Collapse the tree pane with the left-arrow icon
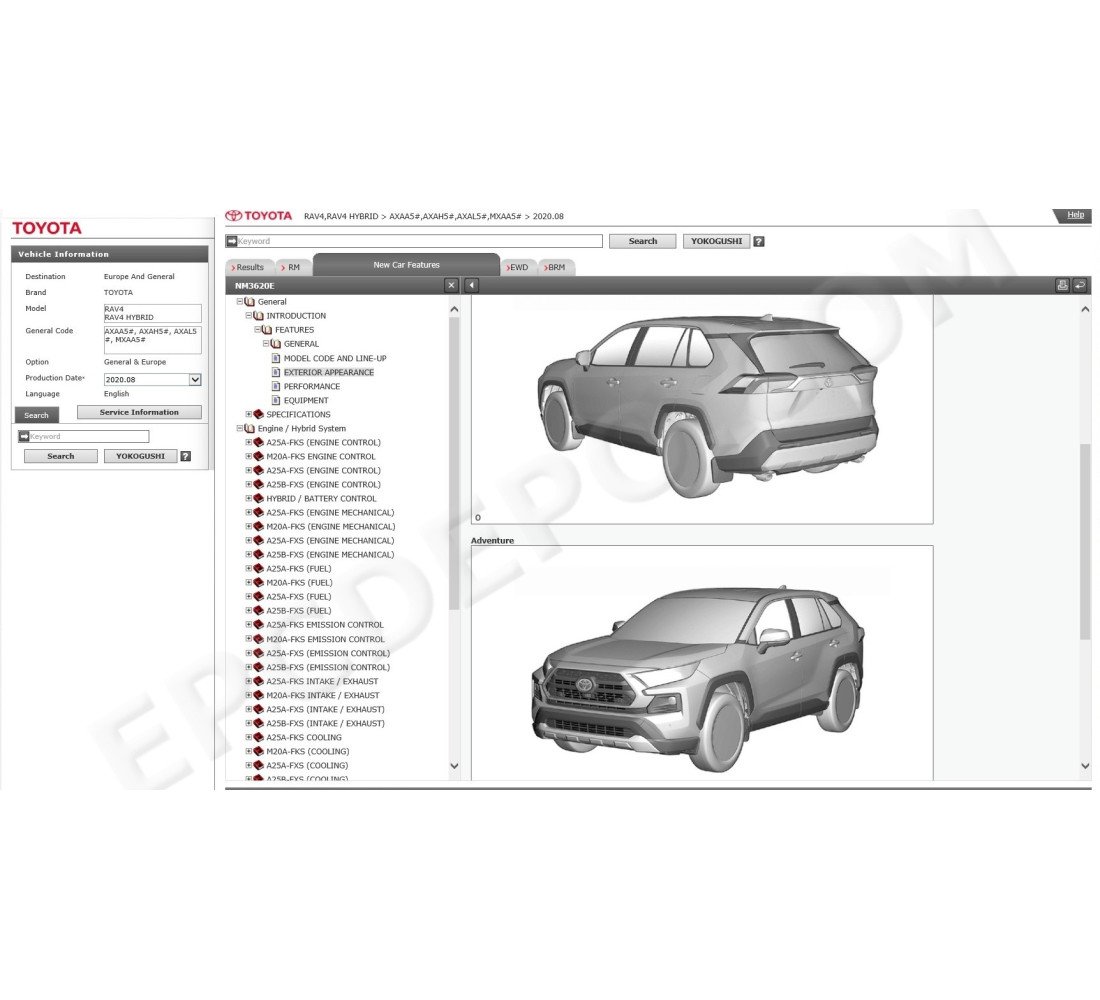1100x1000 pixels. (471, 285)
